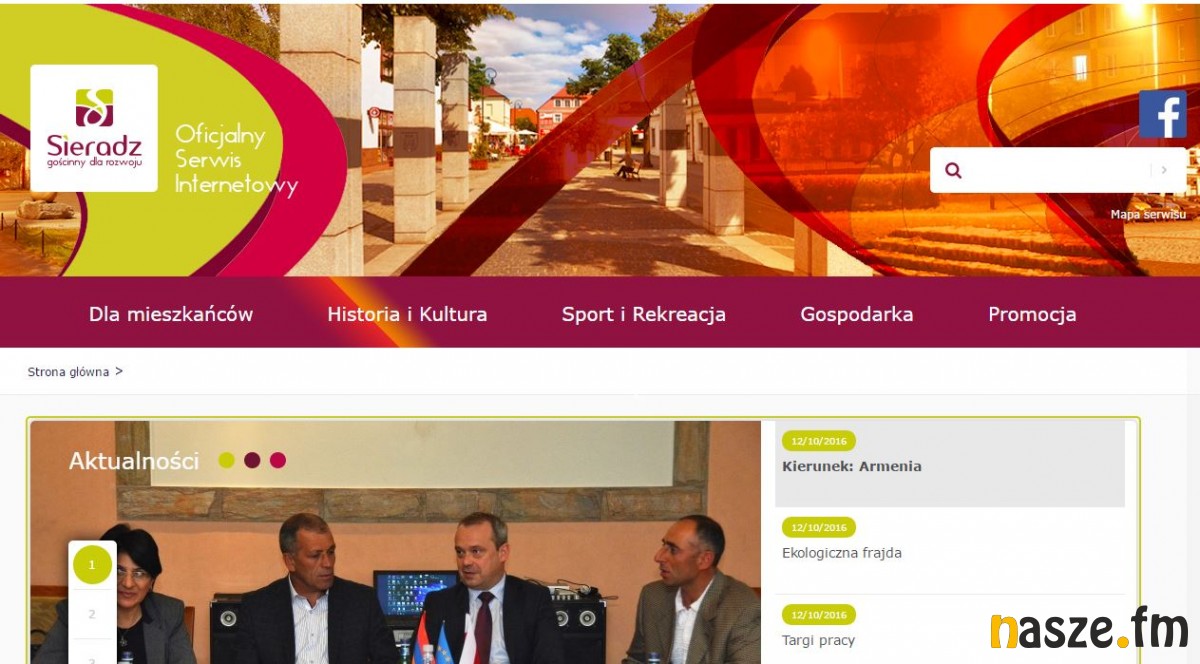Image resolution: width=1200 pixels, height=664 pixels.
Task: Open the Kierunek: Armenia news item
Action: pyautogui.click(x=852, y=466)
